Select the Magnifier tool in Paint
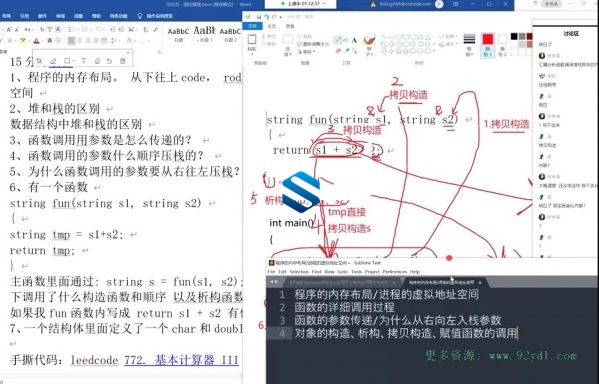This screenshot has height=384, width=599. (355, 50)
